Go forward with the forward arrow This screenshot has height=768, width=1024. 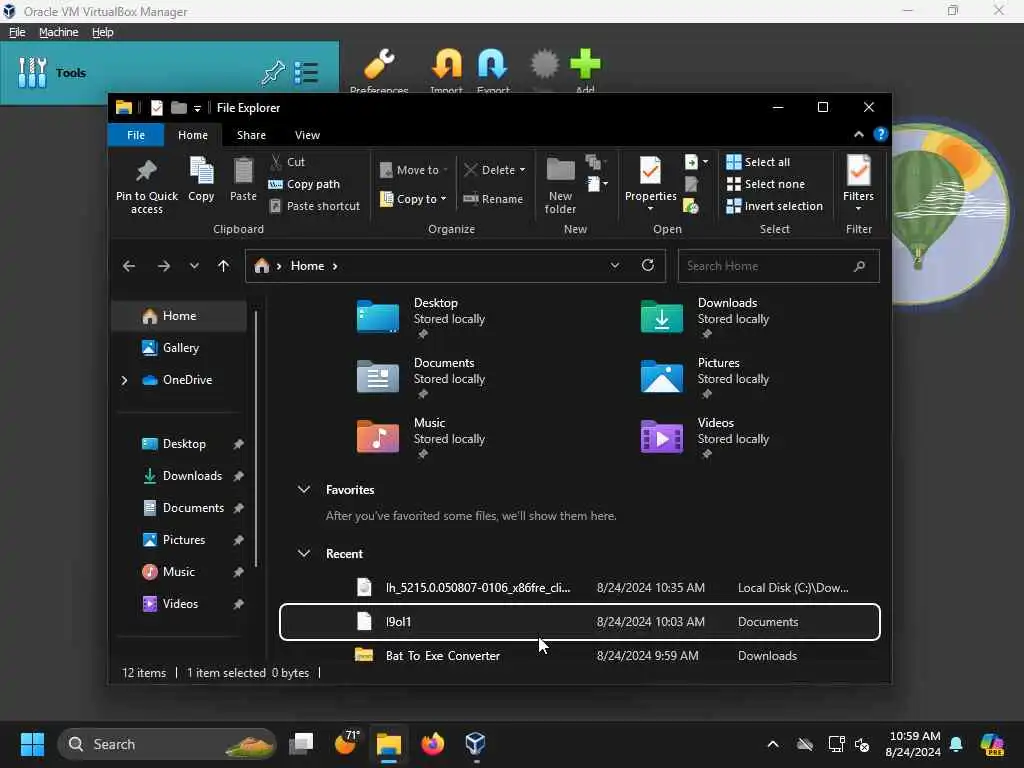click(164, 266)
